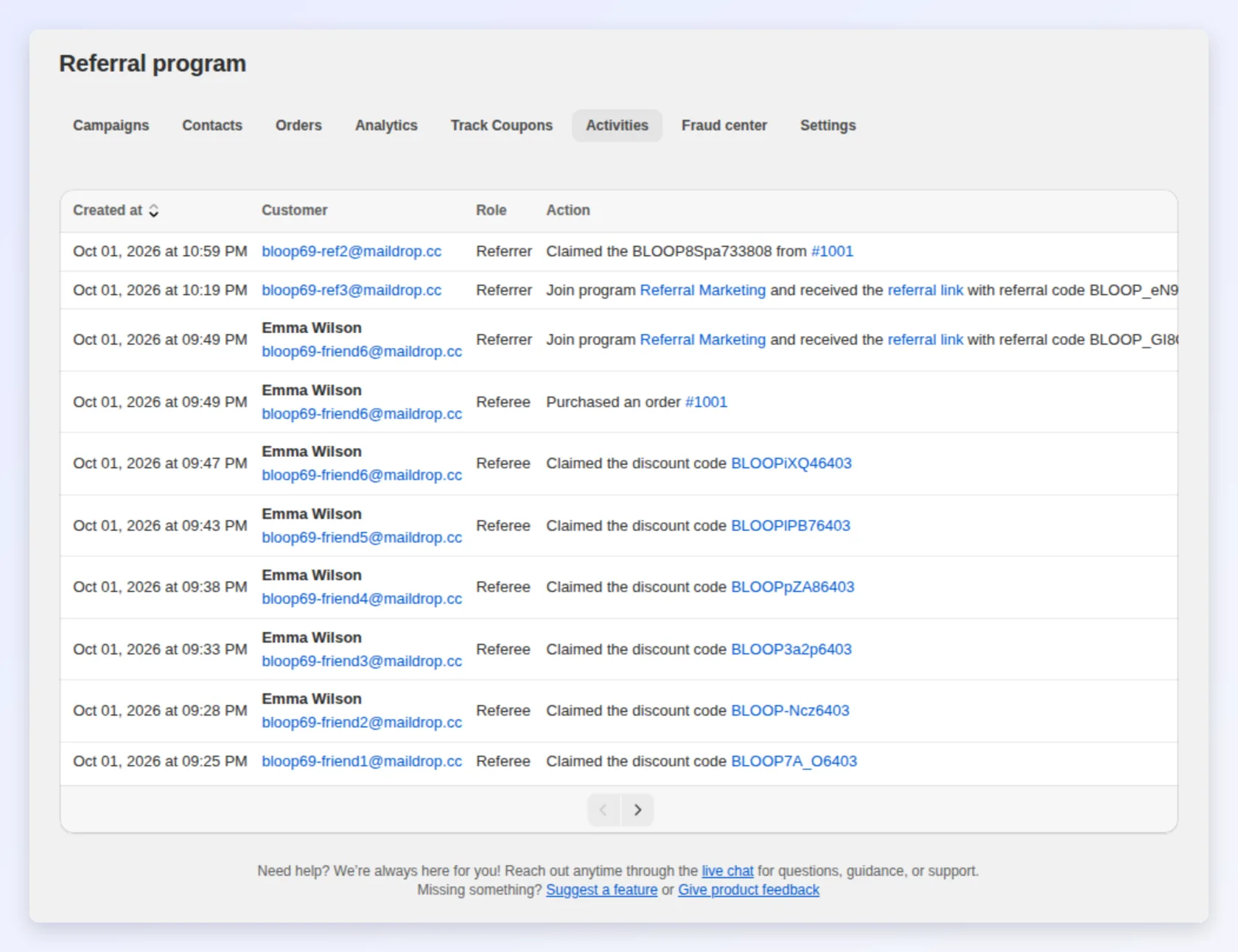This screenshot has width=1238, height=952.
Task: Click the previous page chevron under the table
Action: pos(604,810)
